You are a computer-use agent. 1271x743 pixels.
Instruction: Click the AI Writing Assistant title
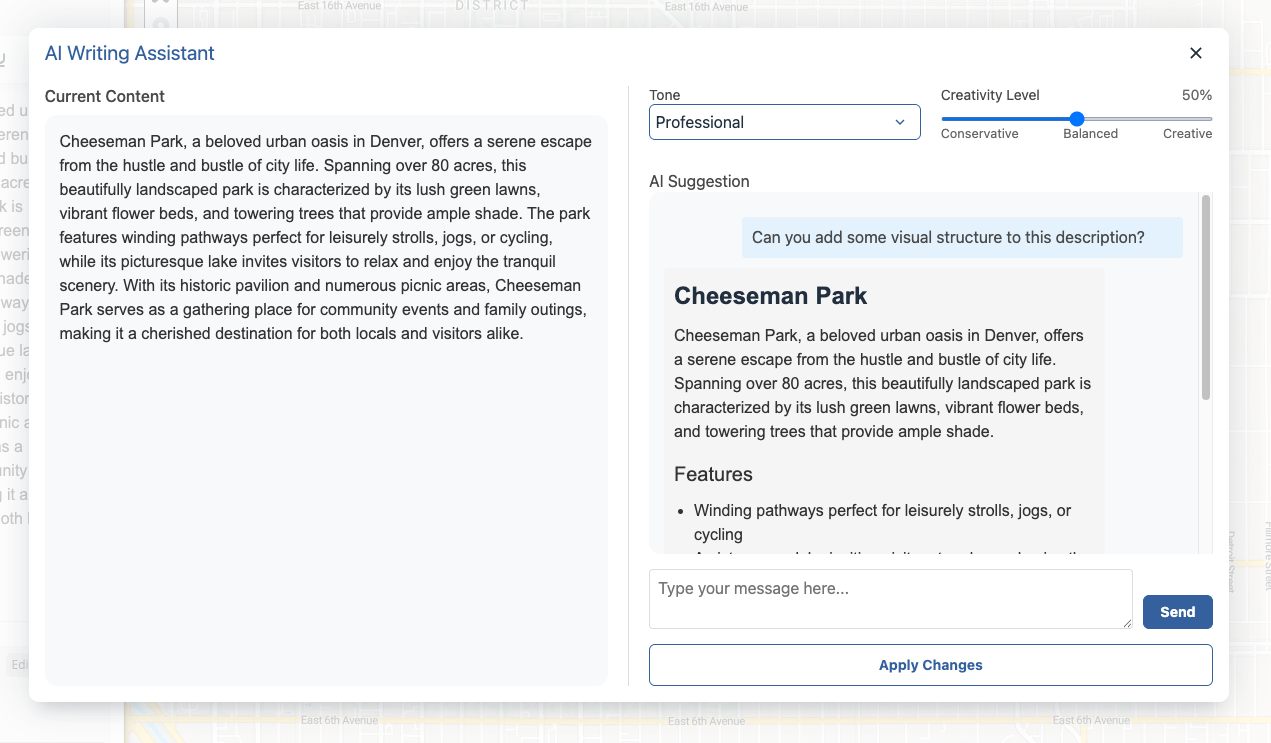tap(130, 54)
